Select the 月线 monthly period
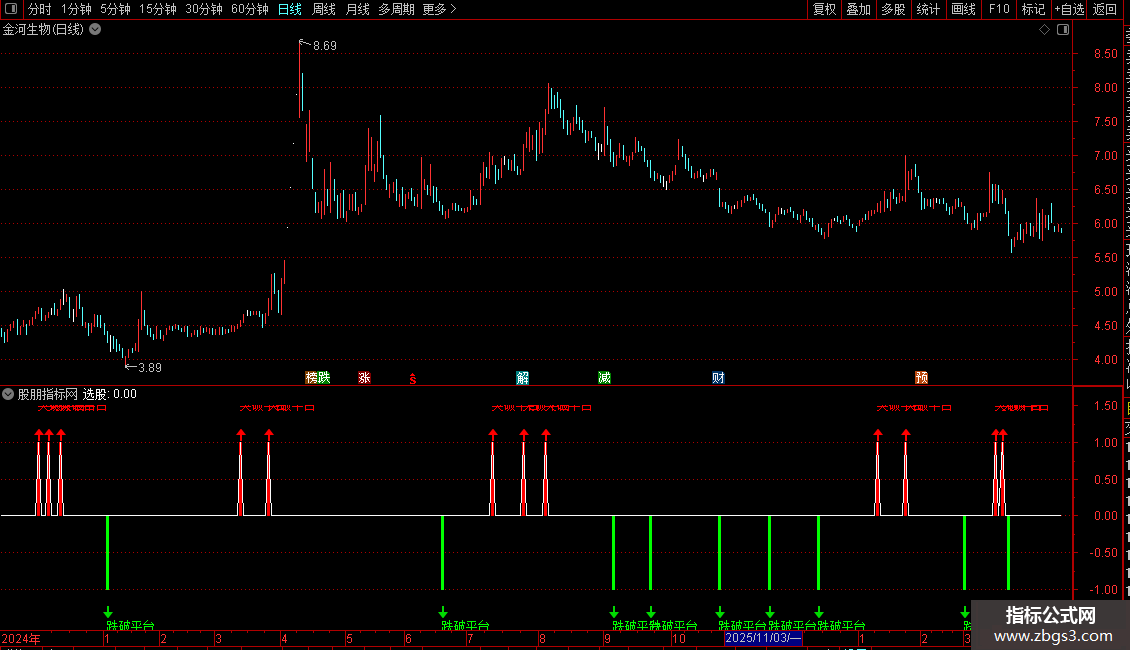This screenshot has height=650, width=1130. (357, 9)
